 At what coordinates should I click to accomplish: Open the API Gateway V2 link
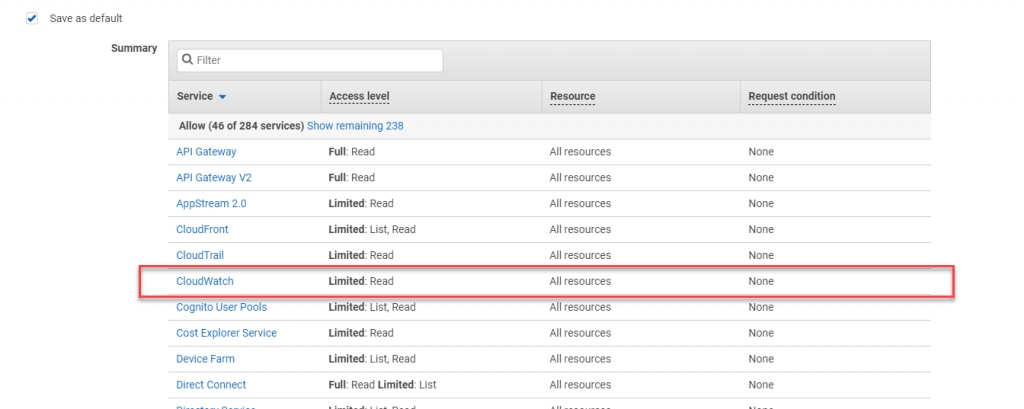point(214,178)
